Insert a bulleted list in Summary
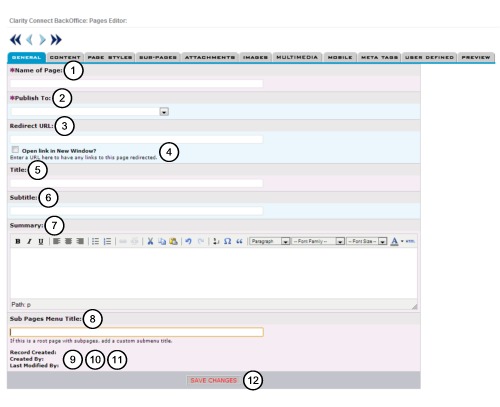The height and width of the screenshot is (407, 500). pyautogui.click(x=95, y=241)
